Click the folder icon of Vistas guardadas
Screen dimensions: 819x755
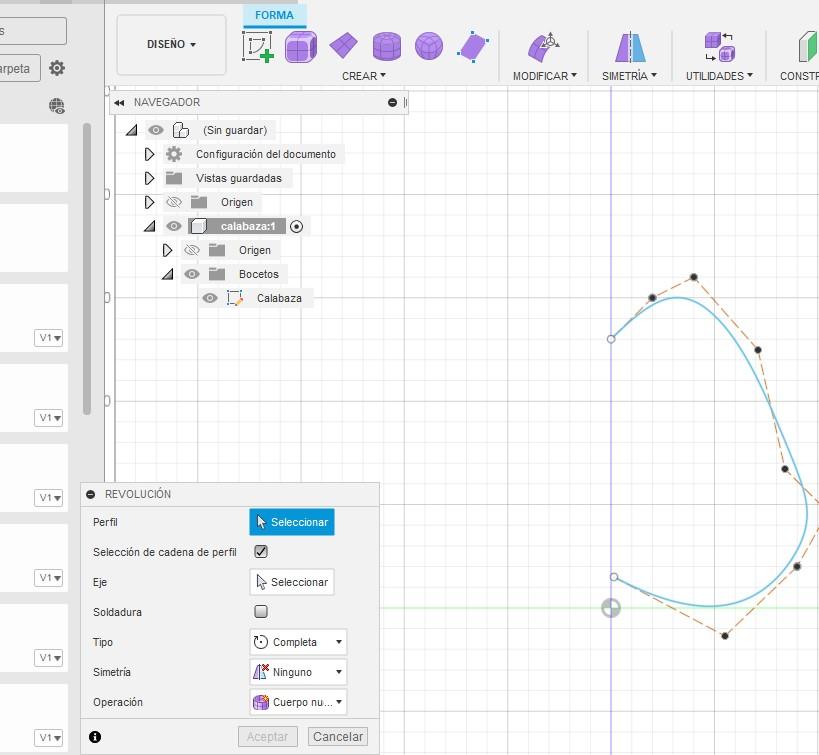(173, 178)
